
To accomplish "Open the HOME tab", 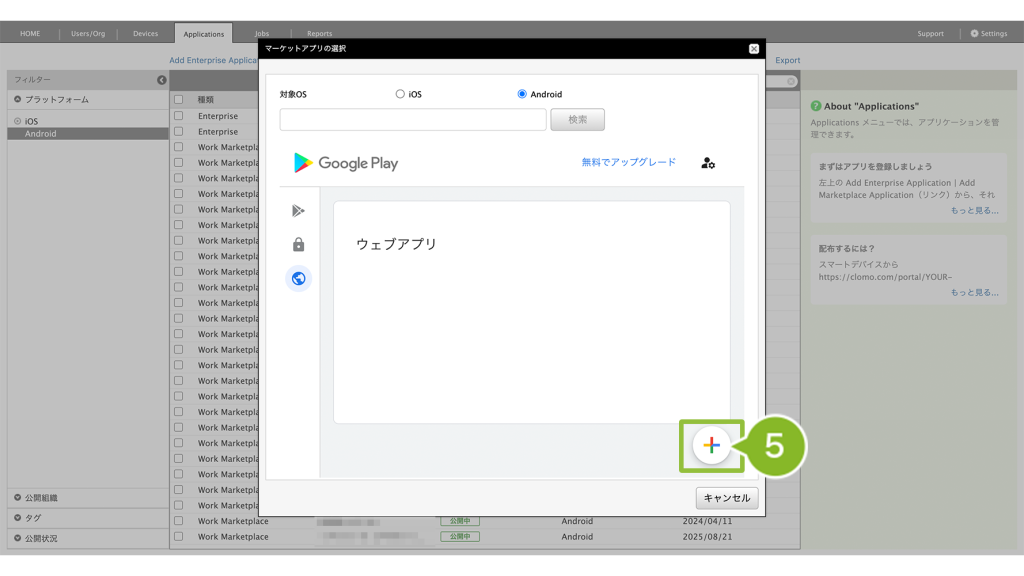I will click(31, 33).
